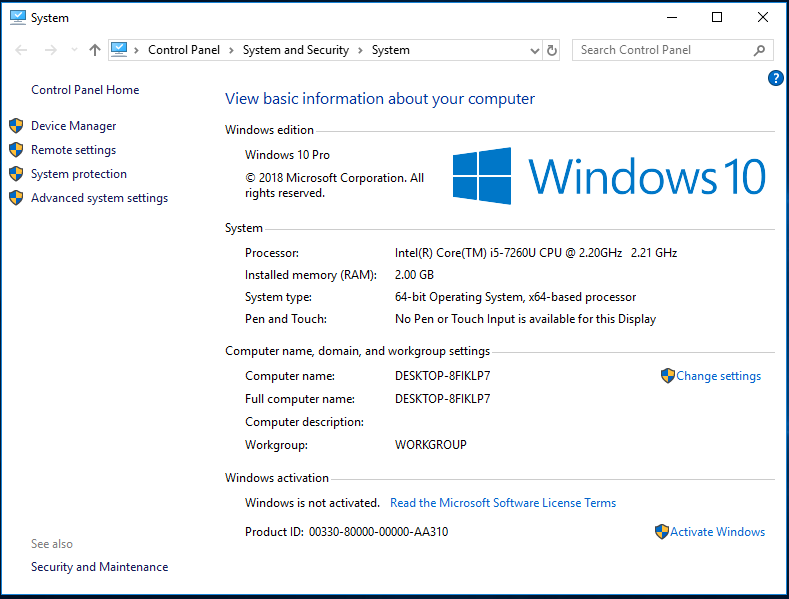
Task: Refresh the System page
Action: (x=552, y=50)
